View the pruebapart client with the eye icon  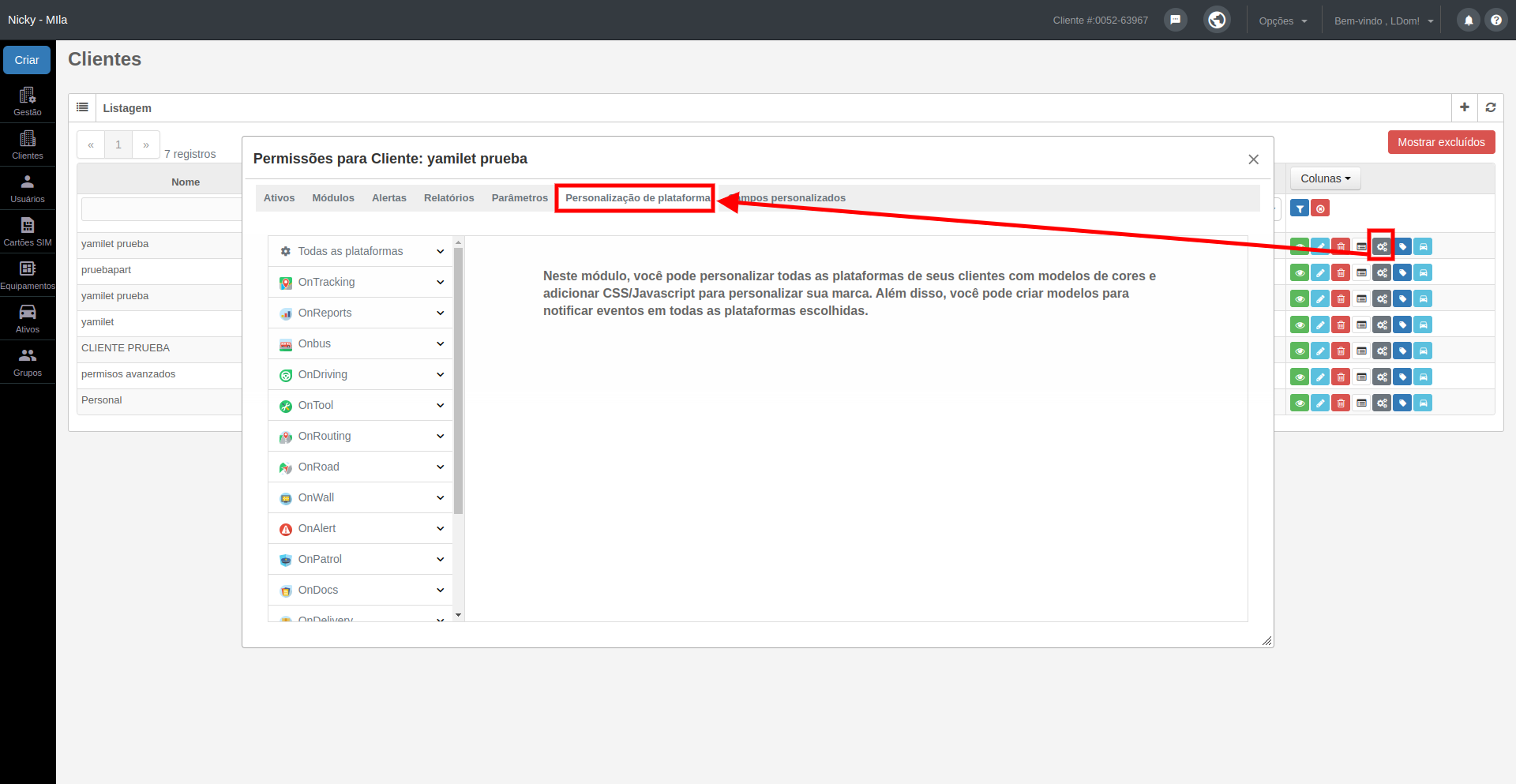1300,273
